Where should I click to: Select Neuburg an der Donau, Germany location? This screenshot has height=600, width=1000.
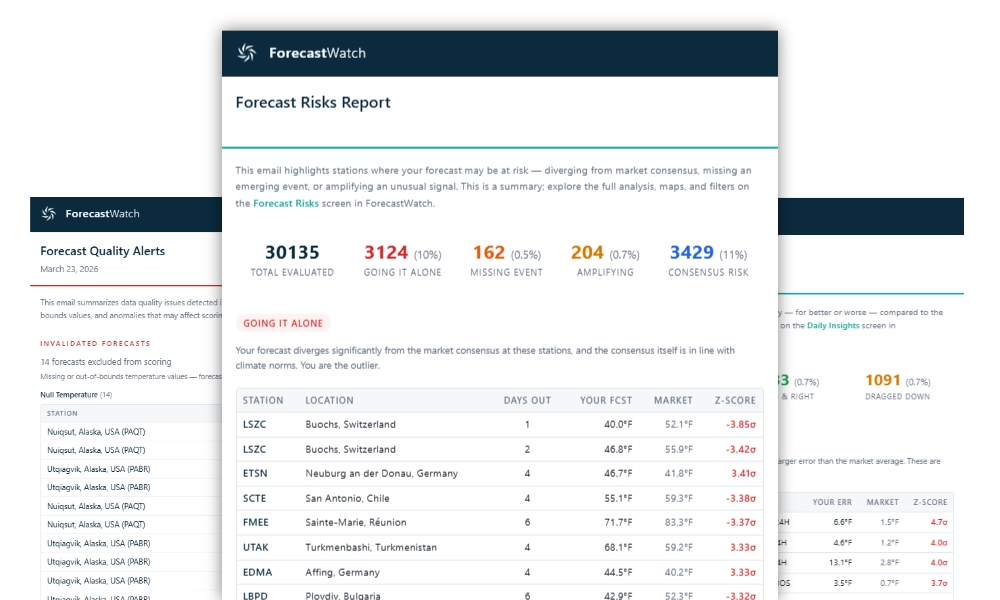click(381, 474)
